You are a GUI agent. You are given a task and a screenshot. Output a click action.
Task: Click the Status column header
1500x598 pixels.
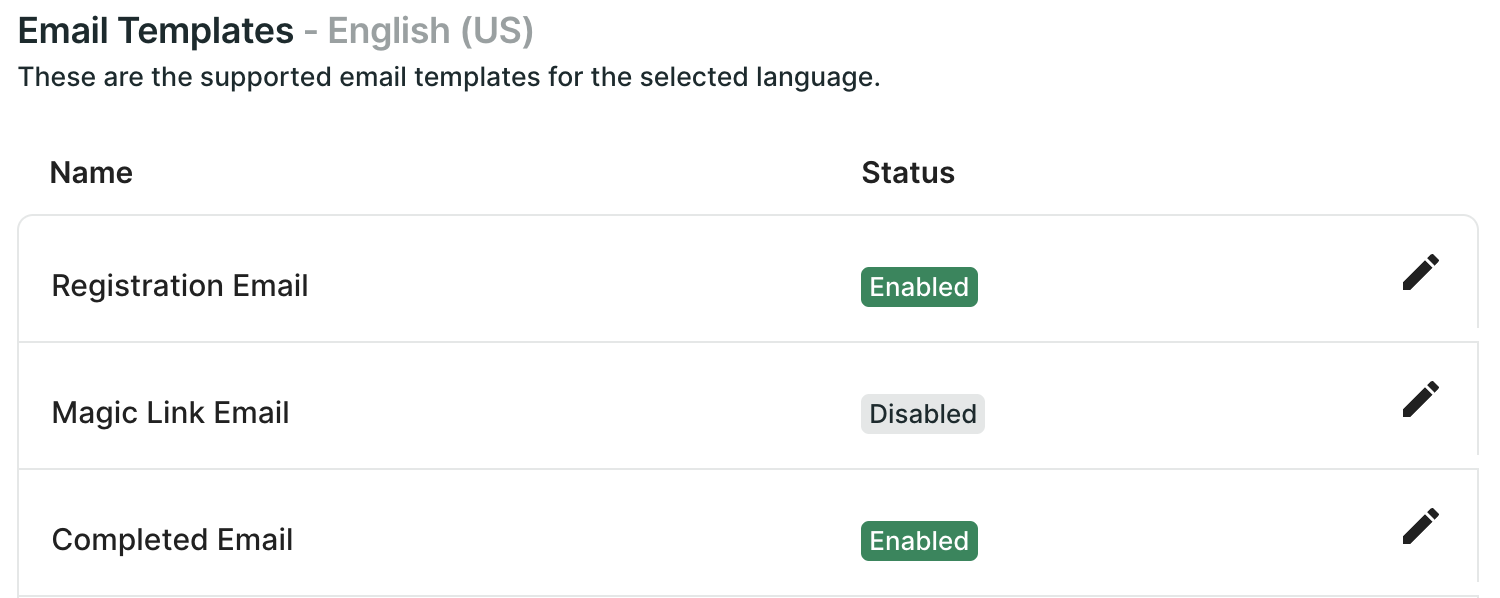tap(908, 173)
